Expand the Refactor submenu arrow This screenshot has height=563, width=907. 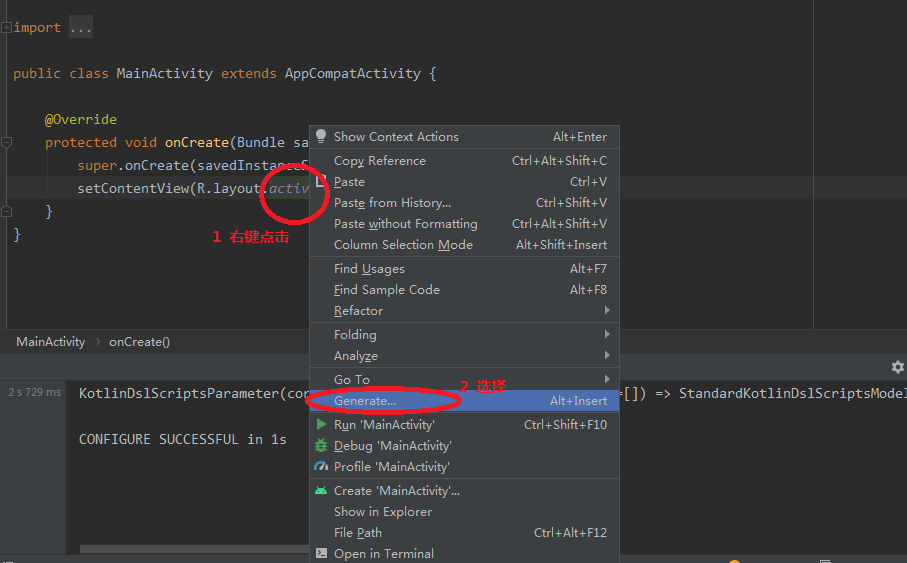[607, 310]
